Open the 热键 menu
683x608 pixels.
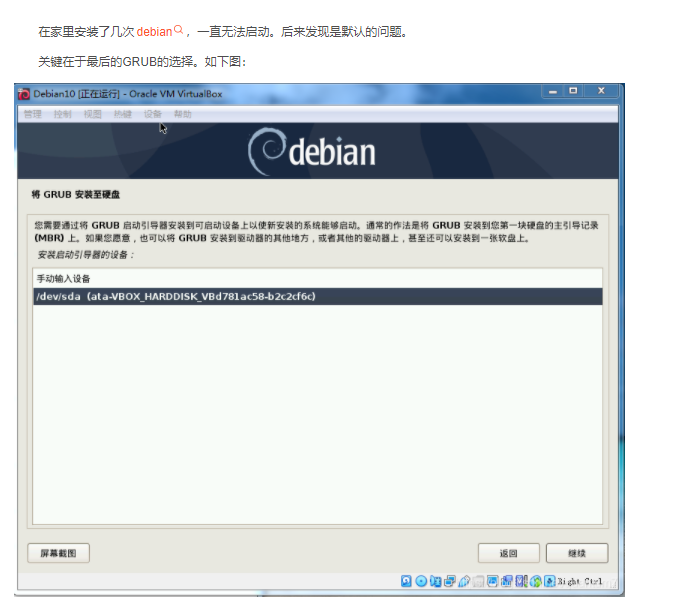[x=122, y=114]
